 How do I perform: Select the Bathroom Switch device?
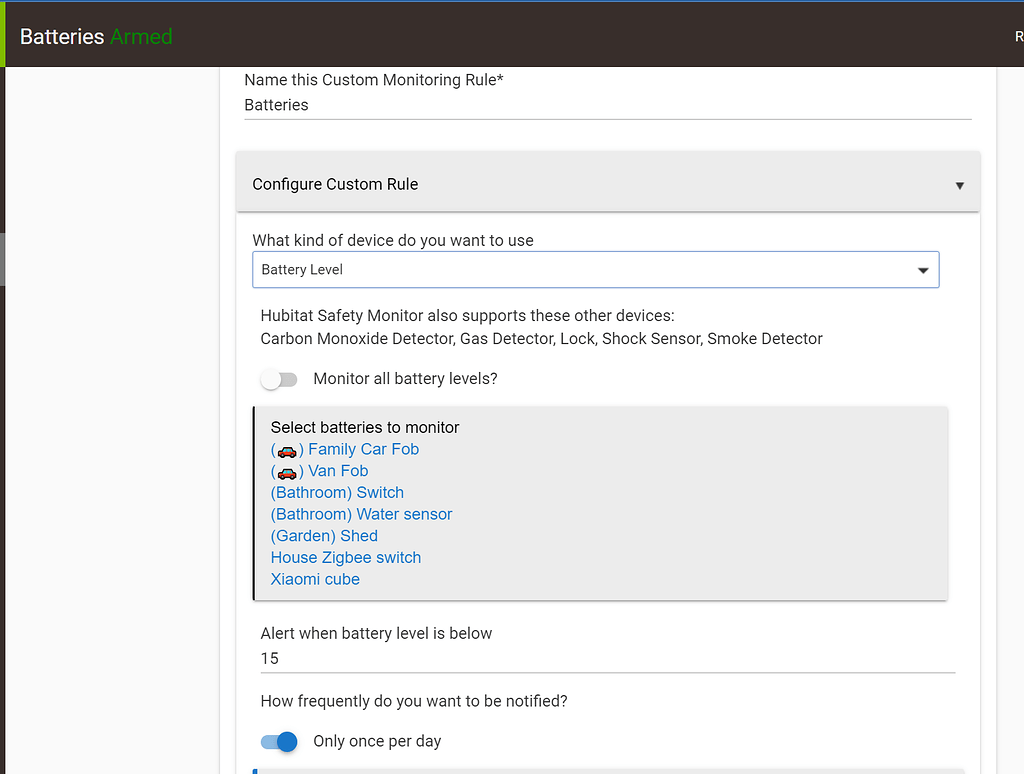click(x=337, y=492)
